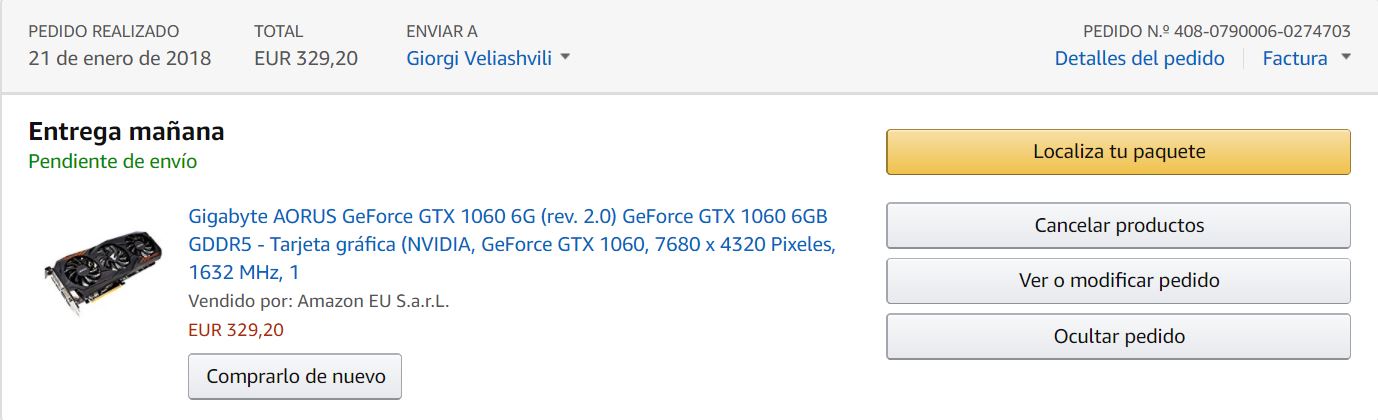Screen dimensions: 1378x420
Task: Click the green Pendiente de envío status
Action: pos(112,161)
